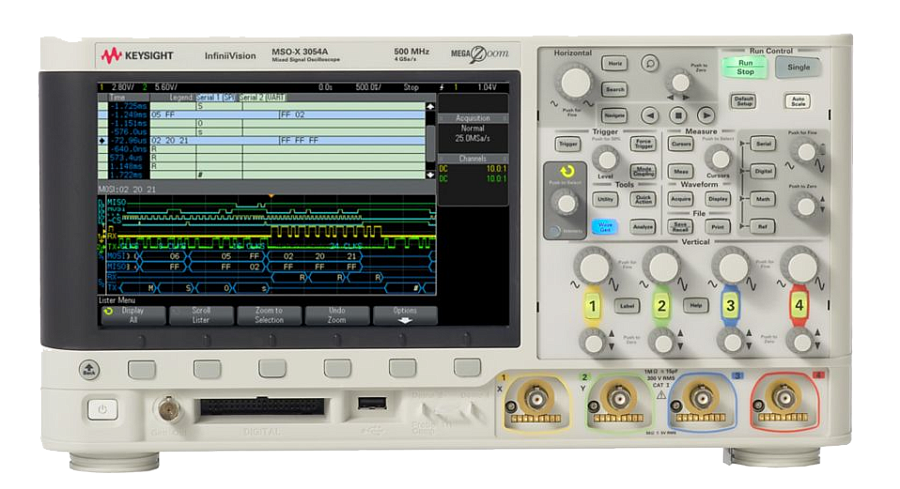This screenshot has height=489, width=900.
Task: Open the Options softkey menu
Action: pyautogui.click(x=405, y=315)
